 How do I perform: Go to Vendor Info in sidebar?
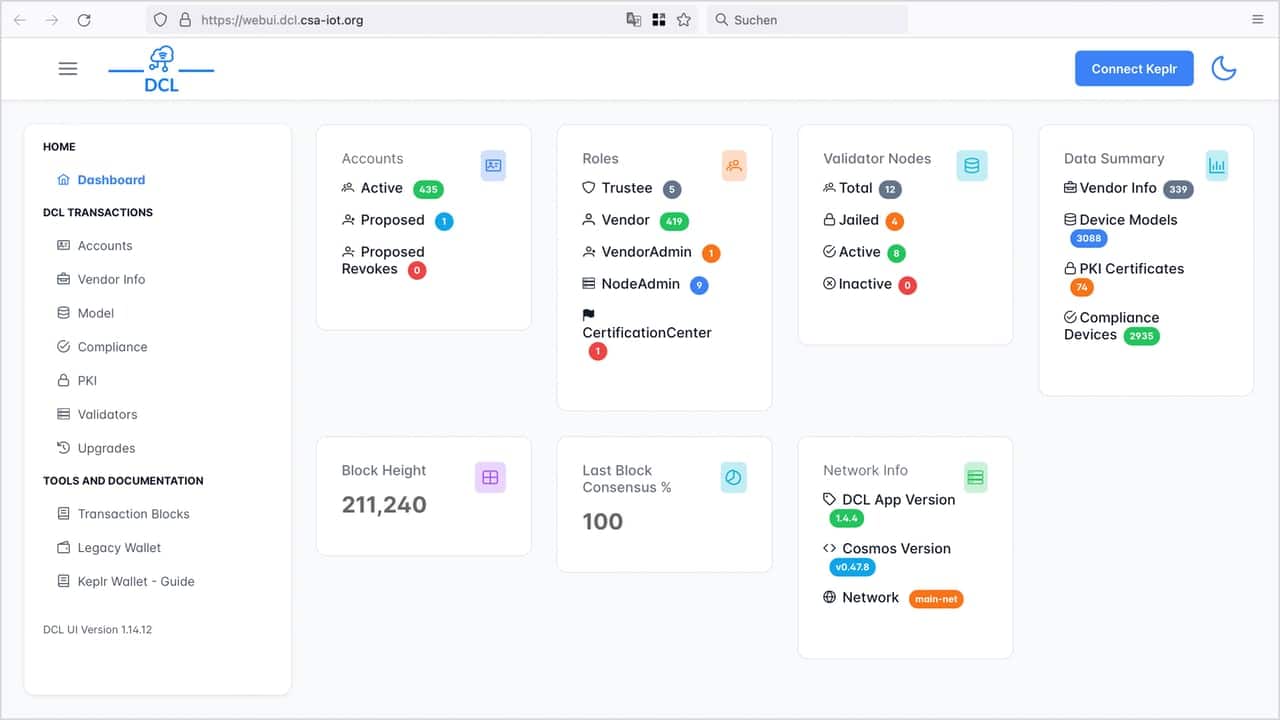coord(111,279)
